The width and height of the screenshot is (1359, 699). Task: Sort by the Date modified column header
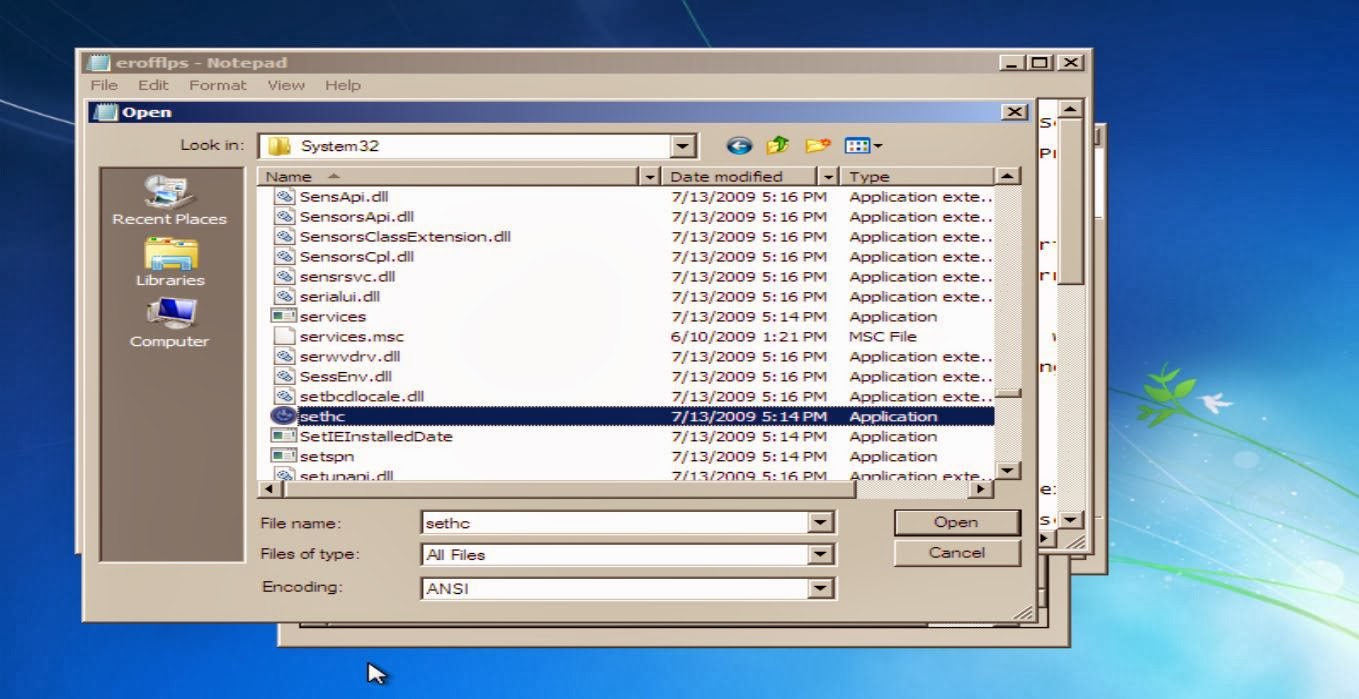tap(740, 176)
